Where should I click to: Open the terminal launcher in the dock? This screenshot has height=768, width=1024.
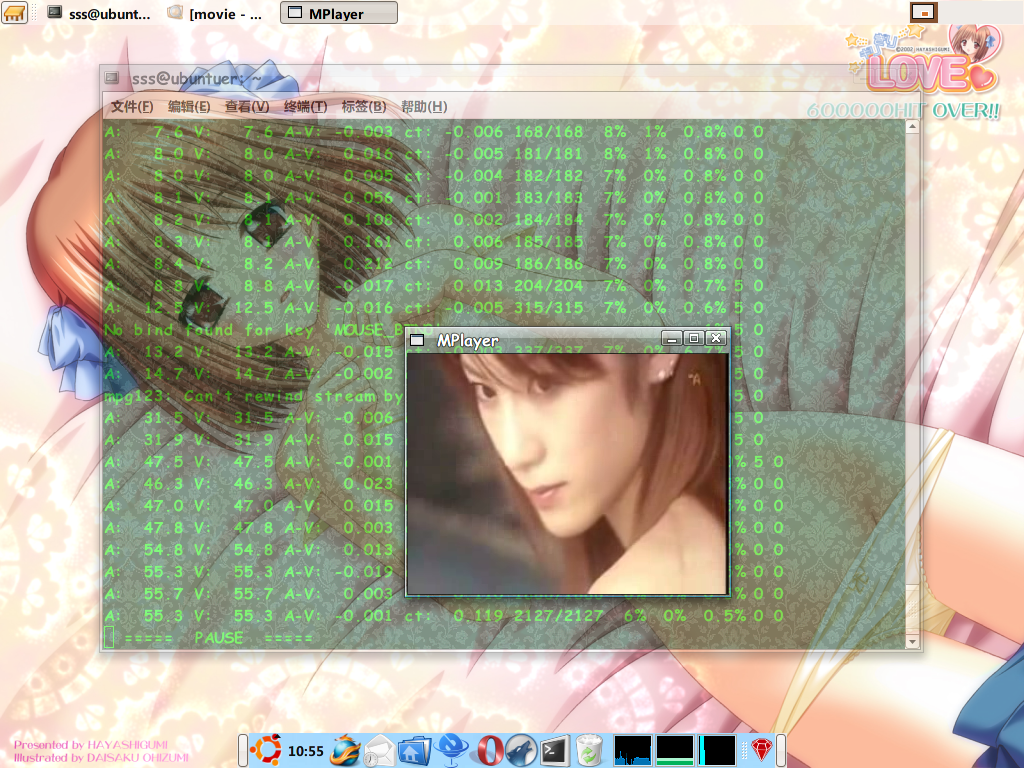554,750
